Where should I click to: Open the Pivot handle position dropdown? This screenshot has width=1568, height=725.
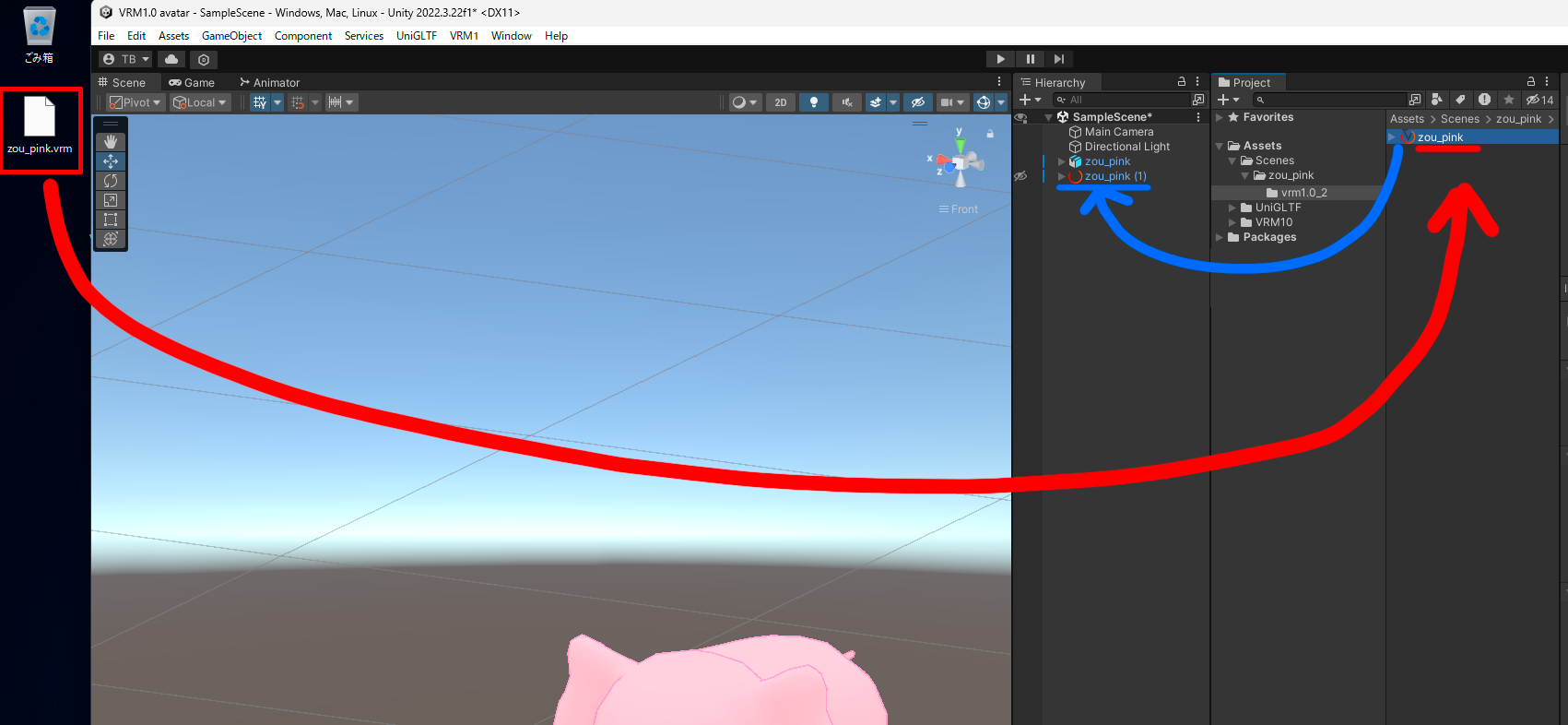point(136,102)
